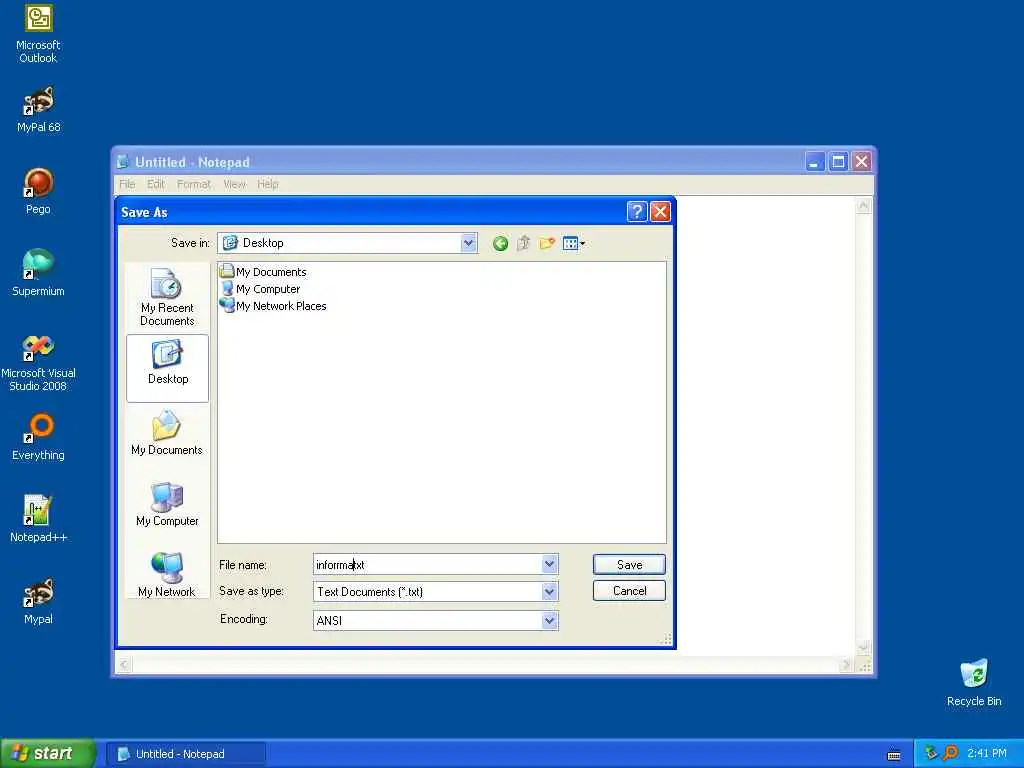
Task: Expand the Encoding dropdown
Action: click(550, 620)
